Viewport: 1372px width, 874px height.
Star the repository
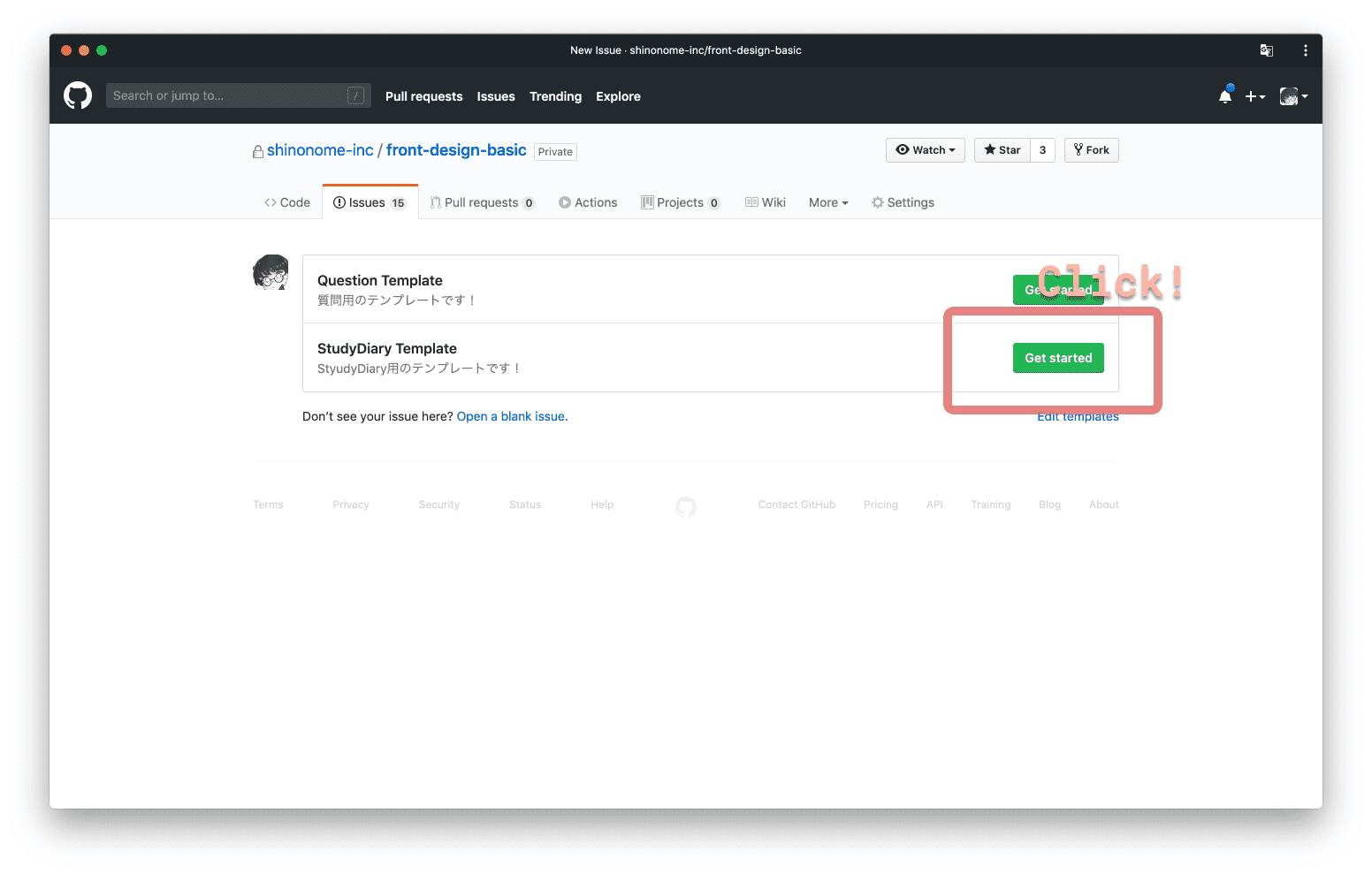tap(1002, 150)
